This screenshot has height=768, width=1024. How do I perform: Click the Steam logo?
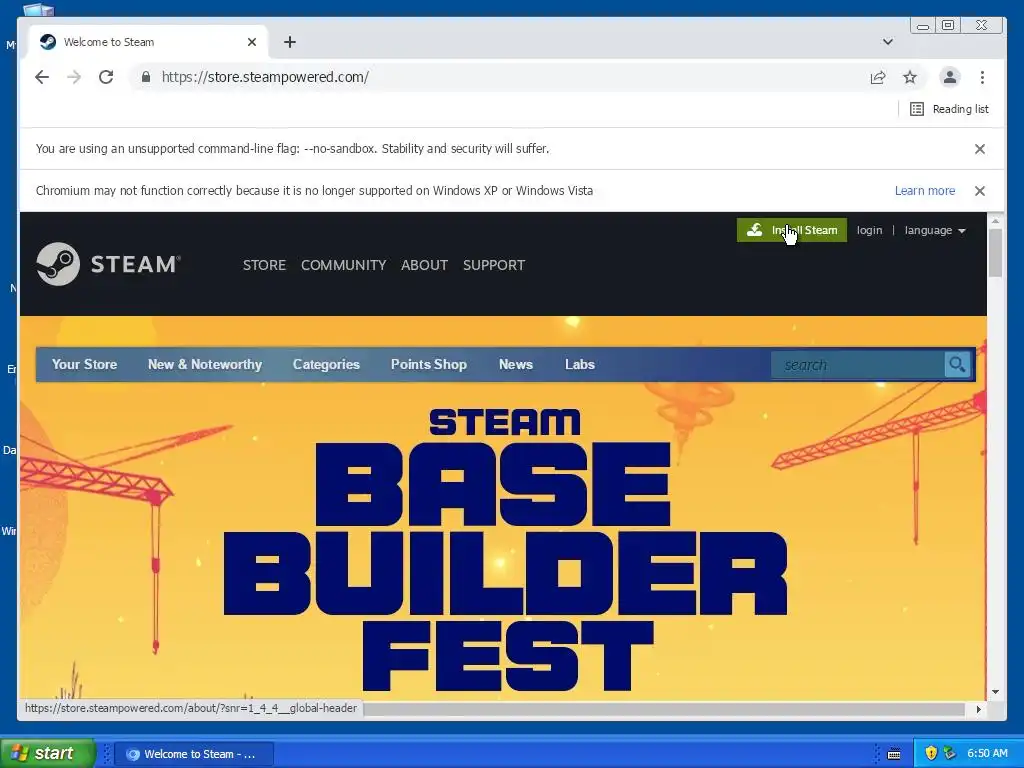tap(108, 264)
